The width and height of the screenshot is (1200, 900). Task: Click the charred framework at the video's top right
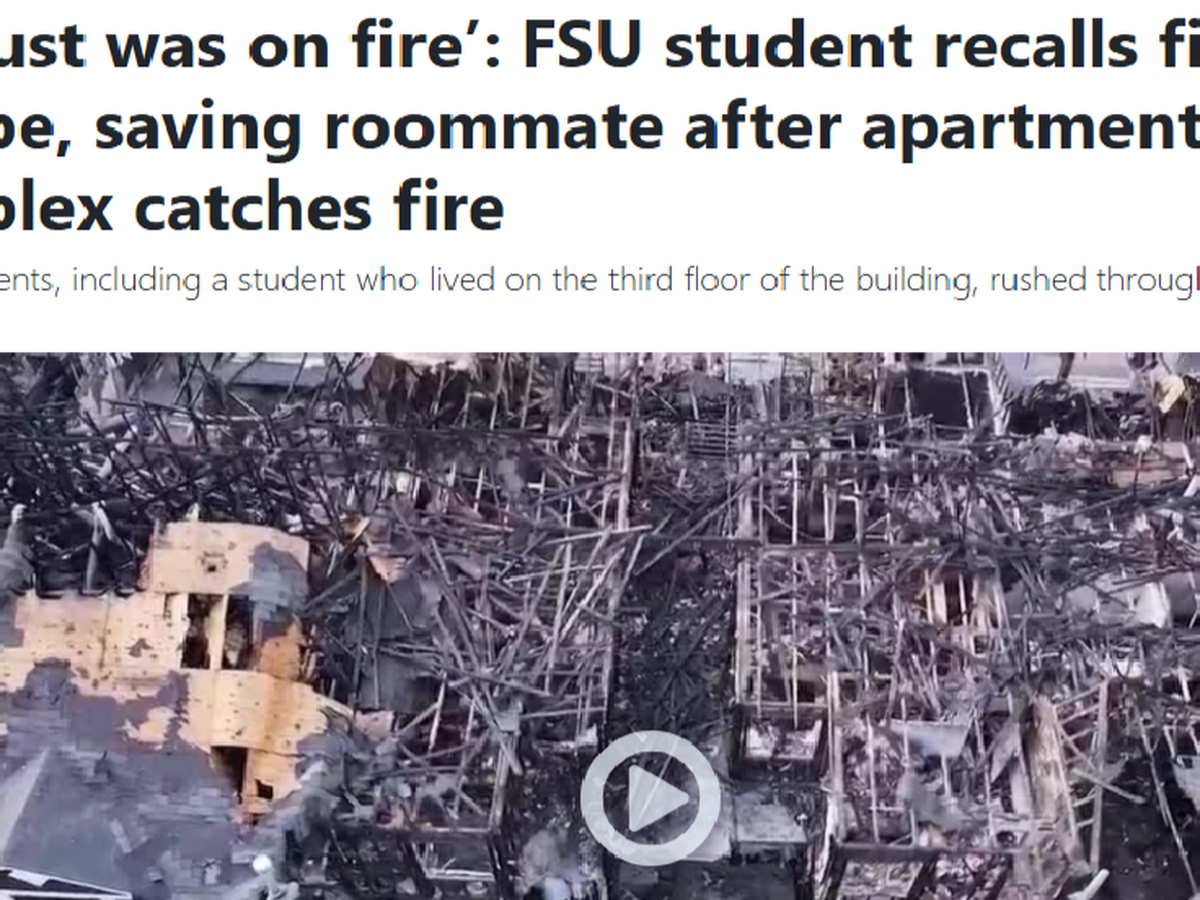1050,420
